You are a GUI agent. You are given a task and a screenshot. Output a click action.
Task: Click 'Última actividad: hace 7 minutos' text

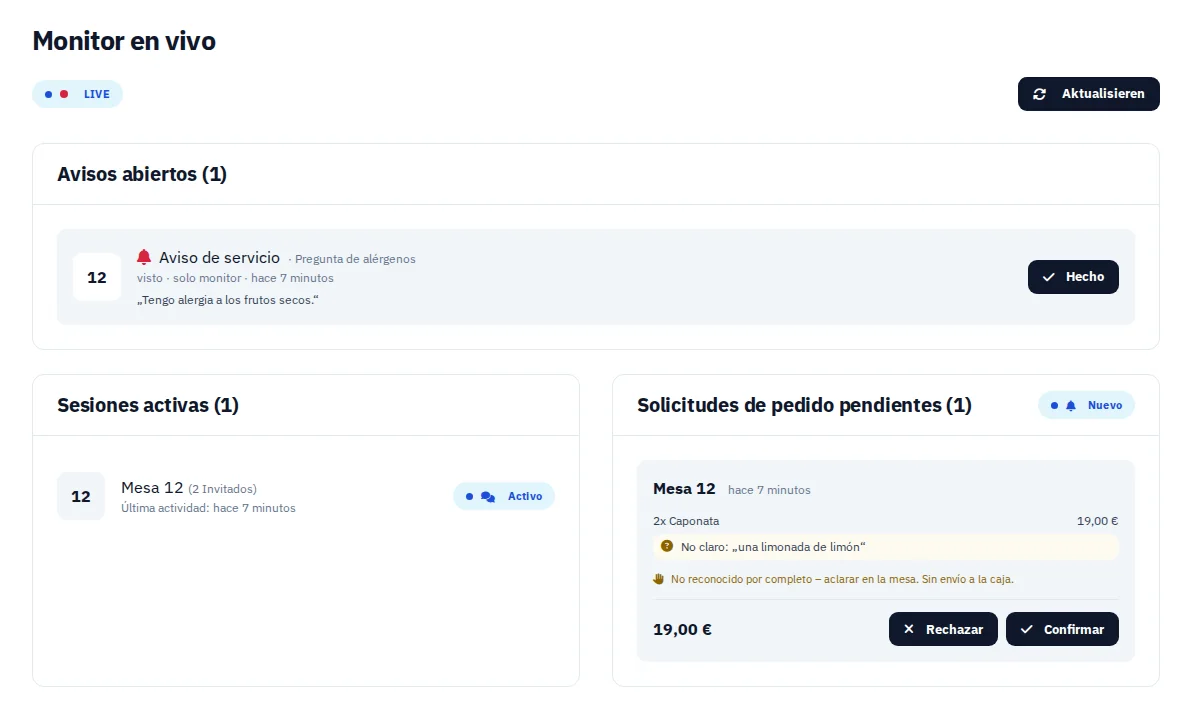pyautogui.click(x=208, y=508)
